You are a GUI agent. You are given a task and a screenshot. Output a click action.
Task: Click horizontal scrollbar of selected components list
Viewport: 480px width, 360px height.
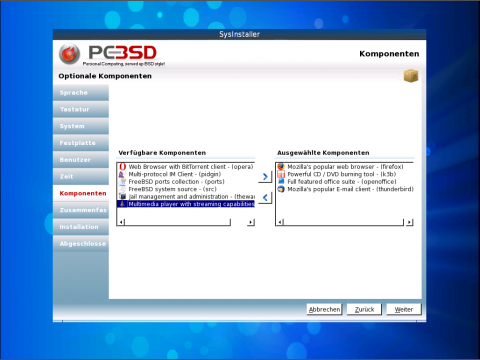(344, 222)
